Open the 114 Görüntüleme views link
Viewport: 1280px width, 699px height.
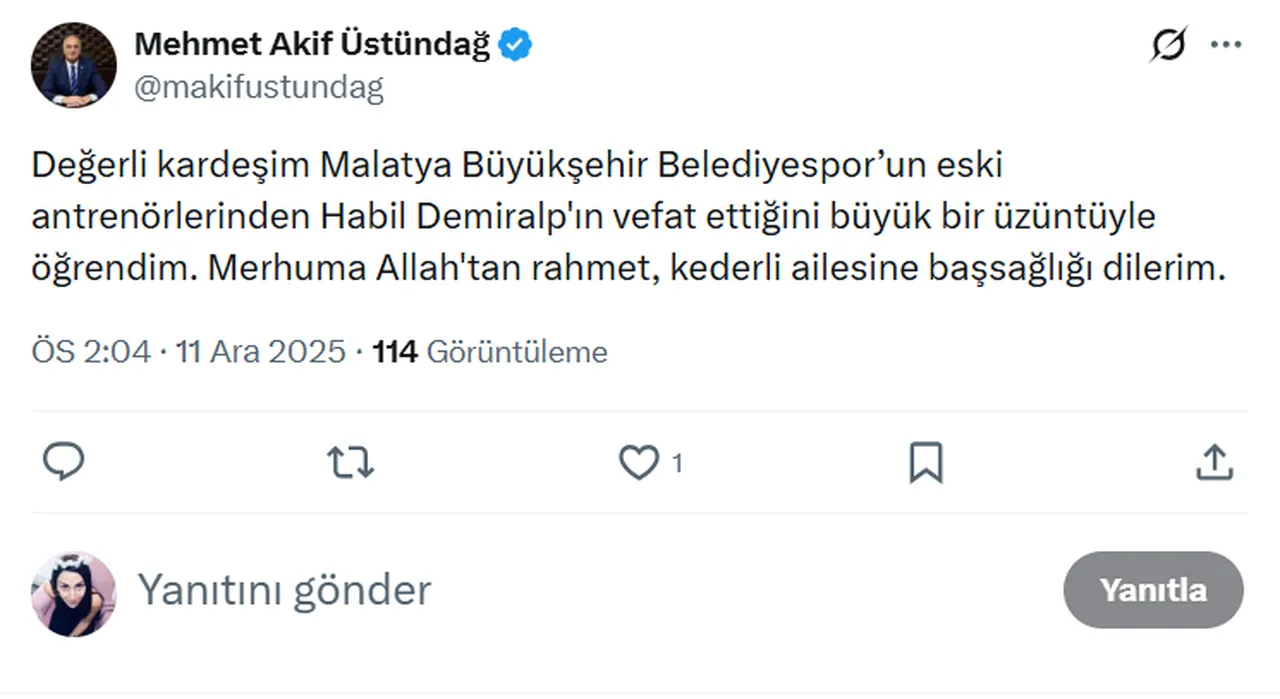click(x=488, y=352)
